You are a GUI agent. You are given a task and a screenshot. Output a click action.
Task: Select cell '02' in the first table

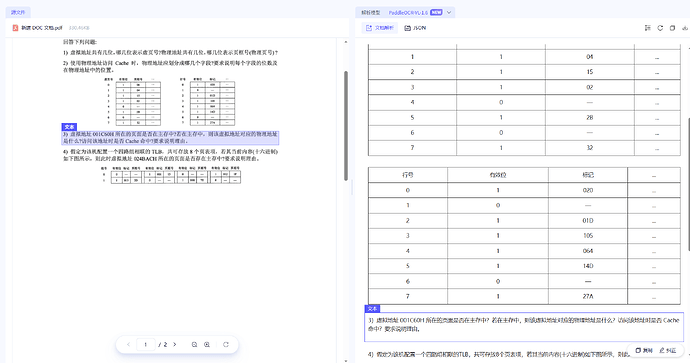[590, 87]
